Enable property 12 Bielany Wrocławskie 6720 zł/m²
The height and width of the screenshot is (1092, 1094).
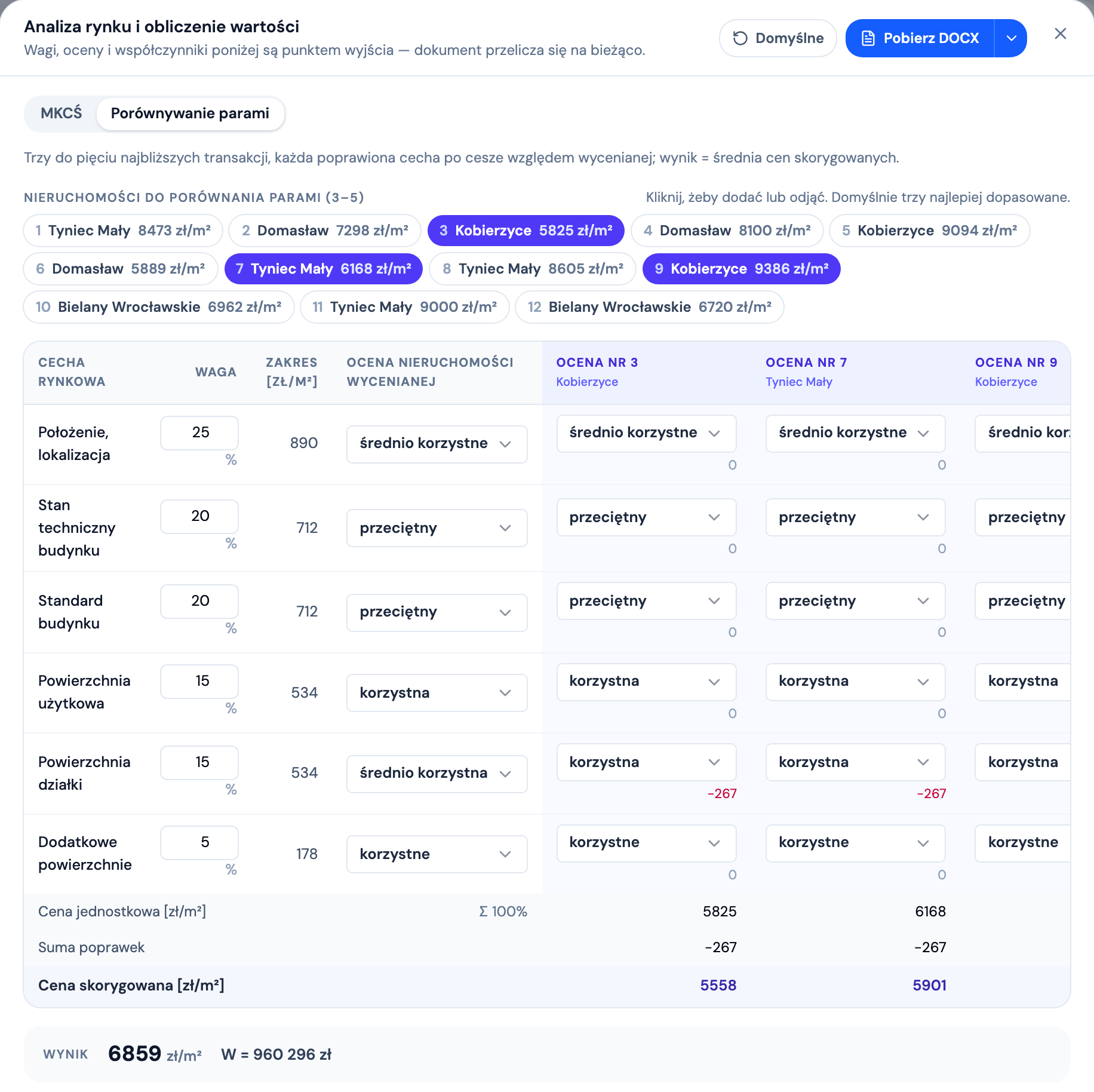649,307
